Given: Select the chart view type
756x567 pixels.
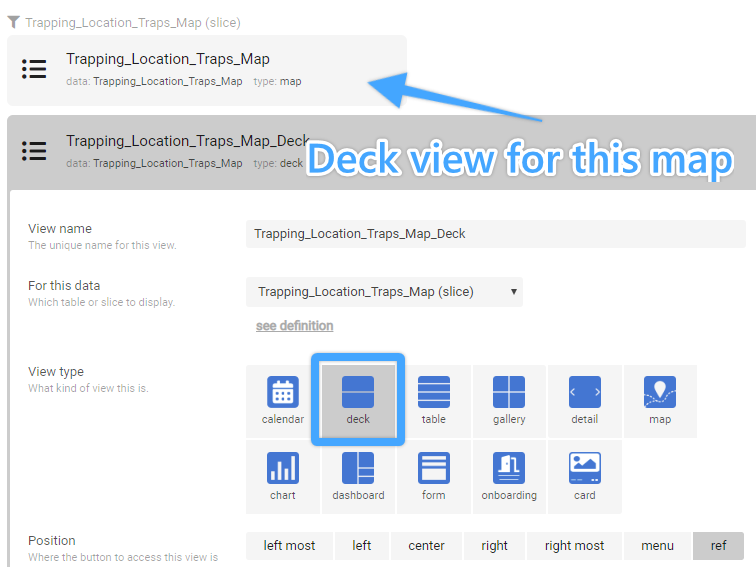Looking at the screenshot, I should click(x=283, y=477).
